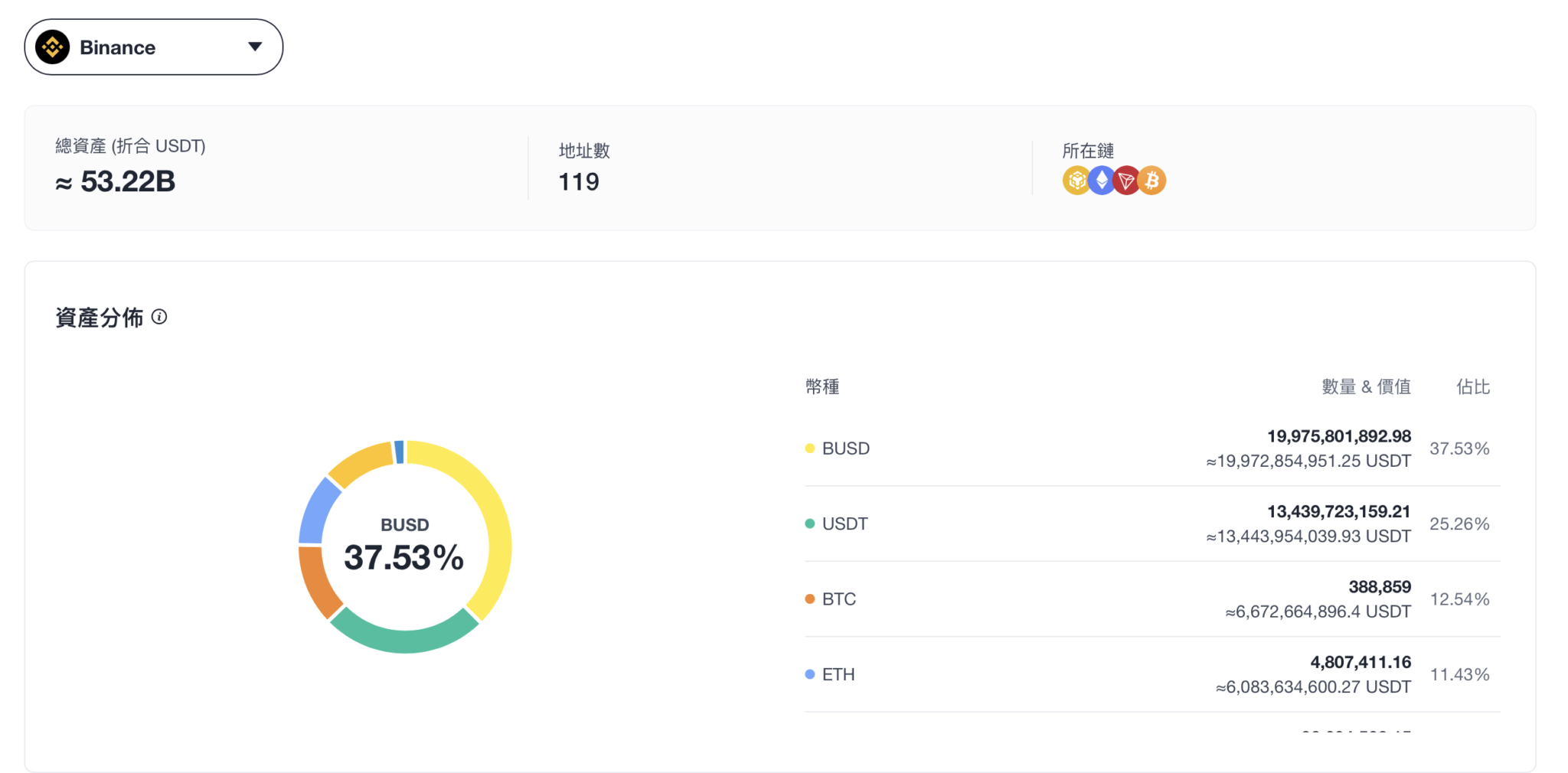Select the ETH row label
The image size is (1568, 773).
[838, 674]
